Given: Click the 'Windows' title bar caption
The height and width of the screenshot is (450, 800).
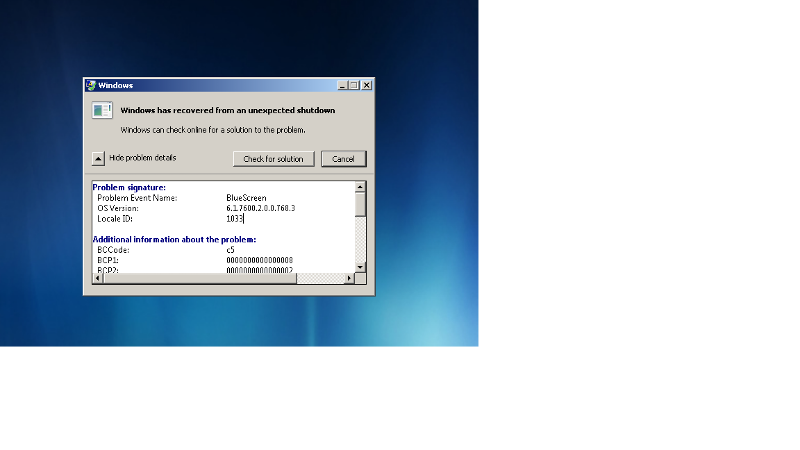Looking at the screenshot, I should coord(115,85).
